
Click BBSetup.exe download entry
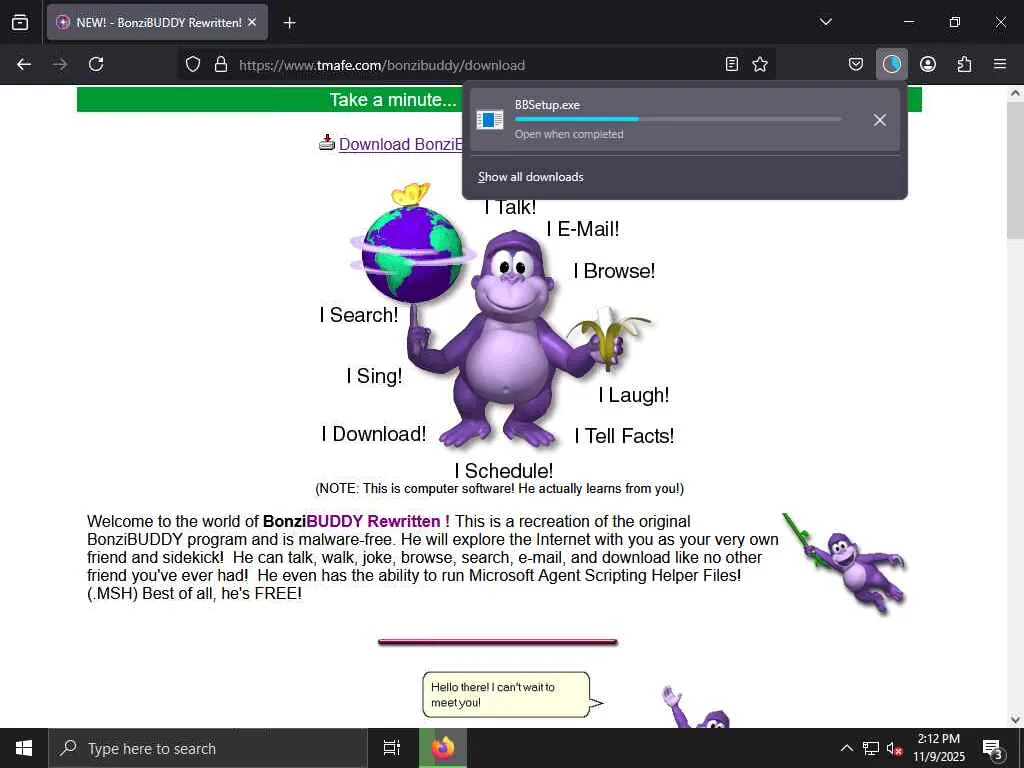(684, 120)
